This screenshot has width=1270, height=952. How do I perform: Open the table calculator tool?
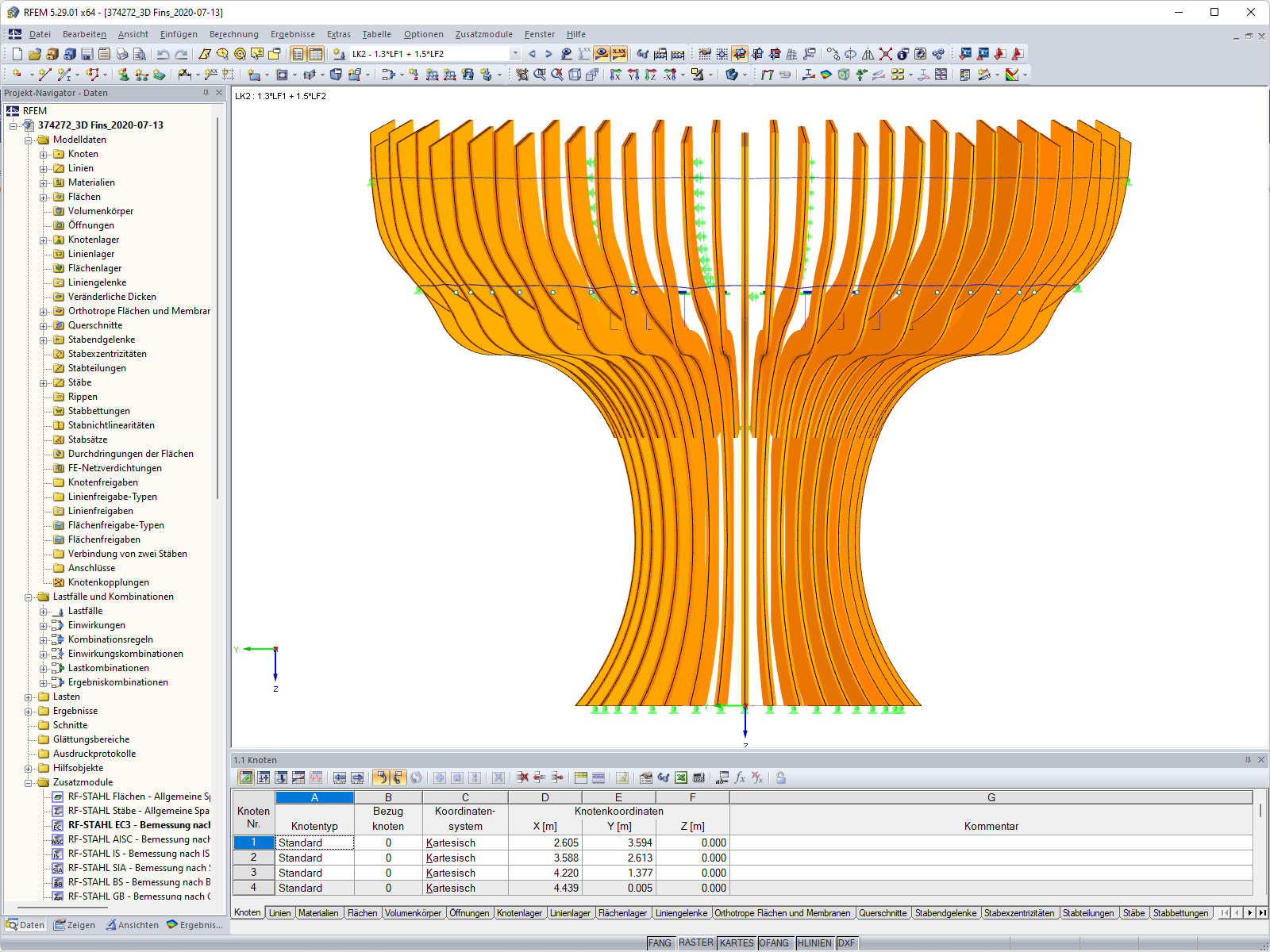point(699,778)
